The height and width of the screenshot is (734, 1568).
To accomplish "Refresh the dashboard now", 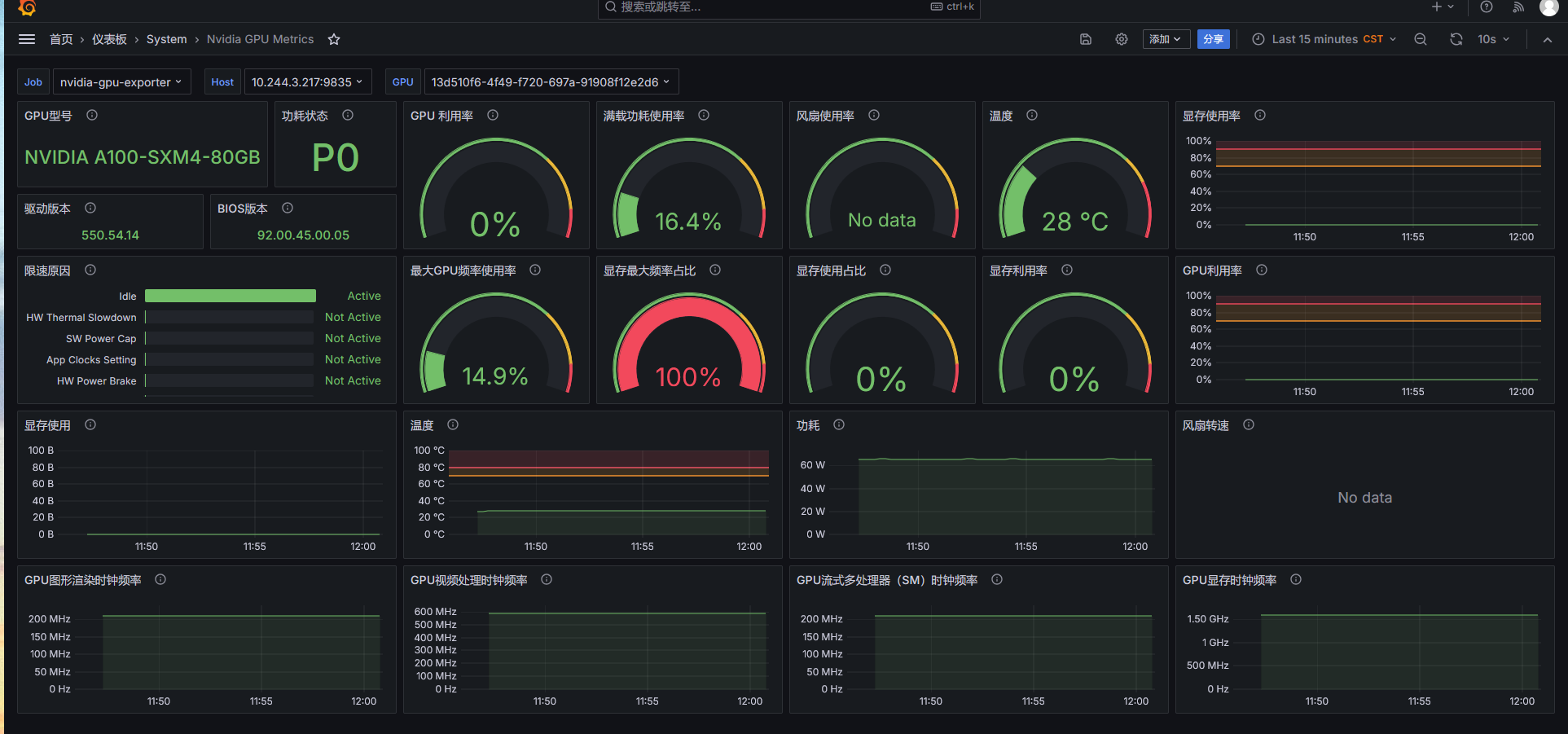I will click(1456, 39).
